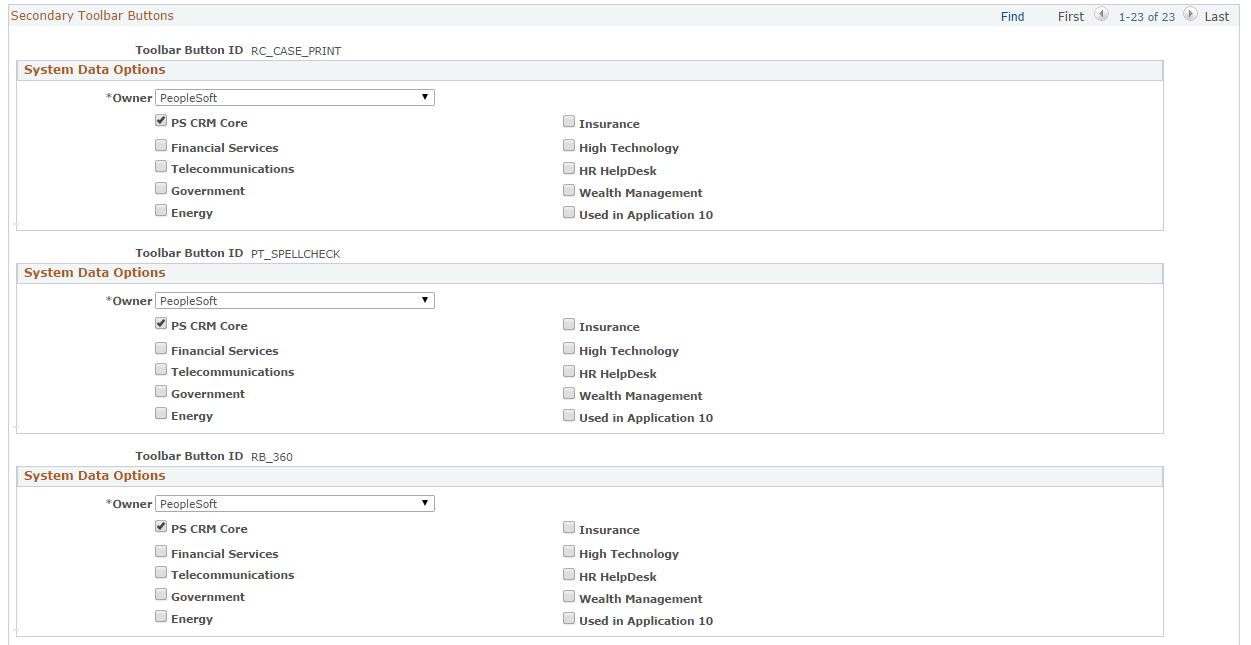Select Insurance checkbox under PT_SPELLCHECK

569,325
